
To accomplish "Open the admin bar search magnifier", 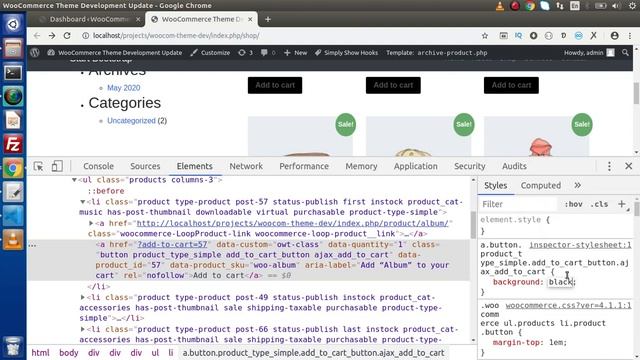I will 625,53.
